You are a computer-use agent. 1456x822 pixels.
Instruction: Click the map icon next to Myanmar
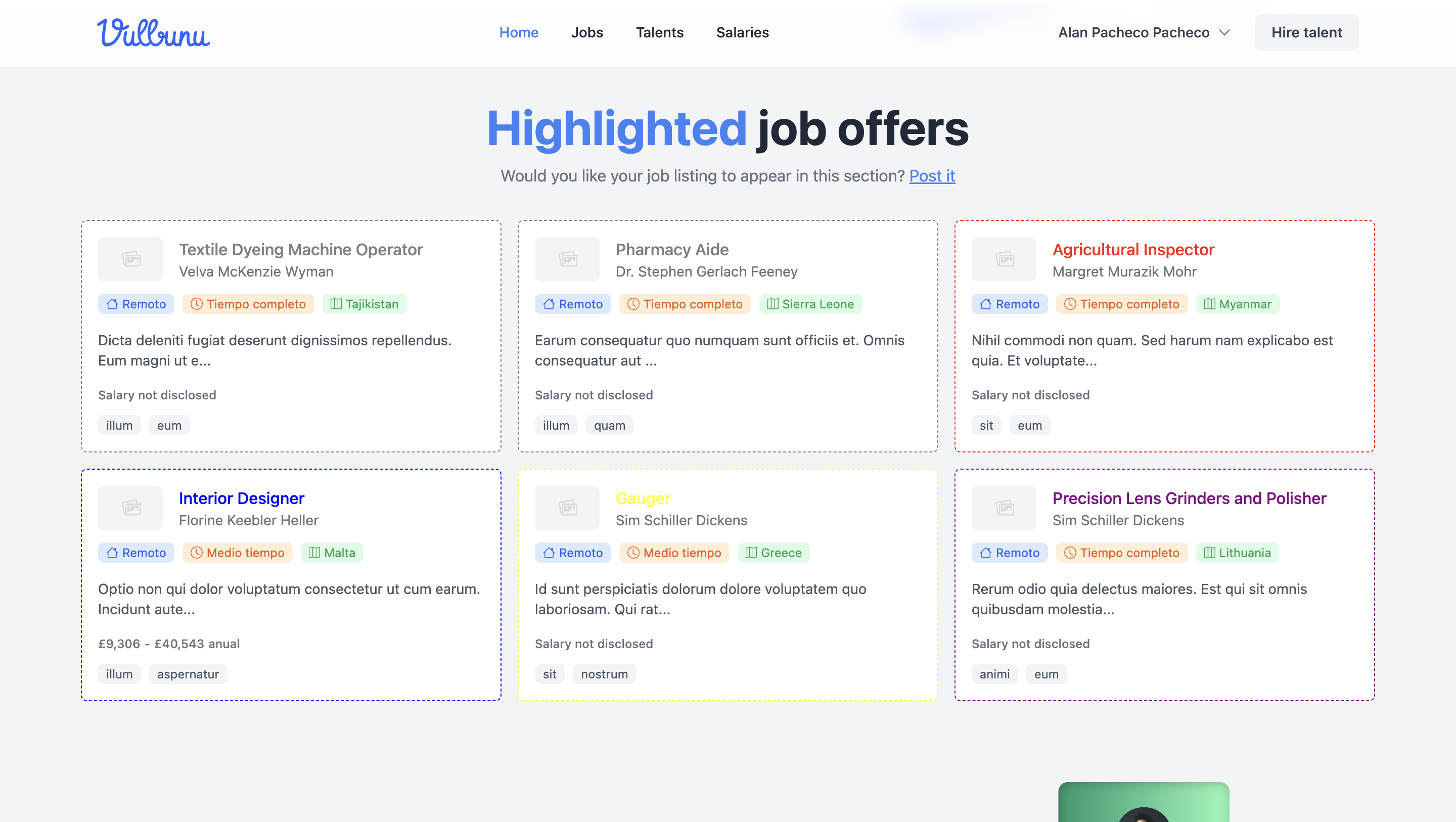tap(1210, 304)
